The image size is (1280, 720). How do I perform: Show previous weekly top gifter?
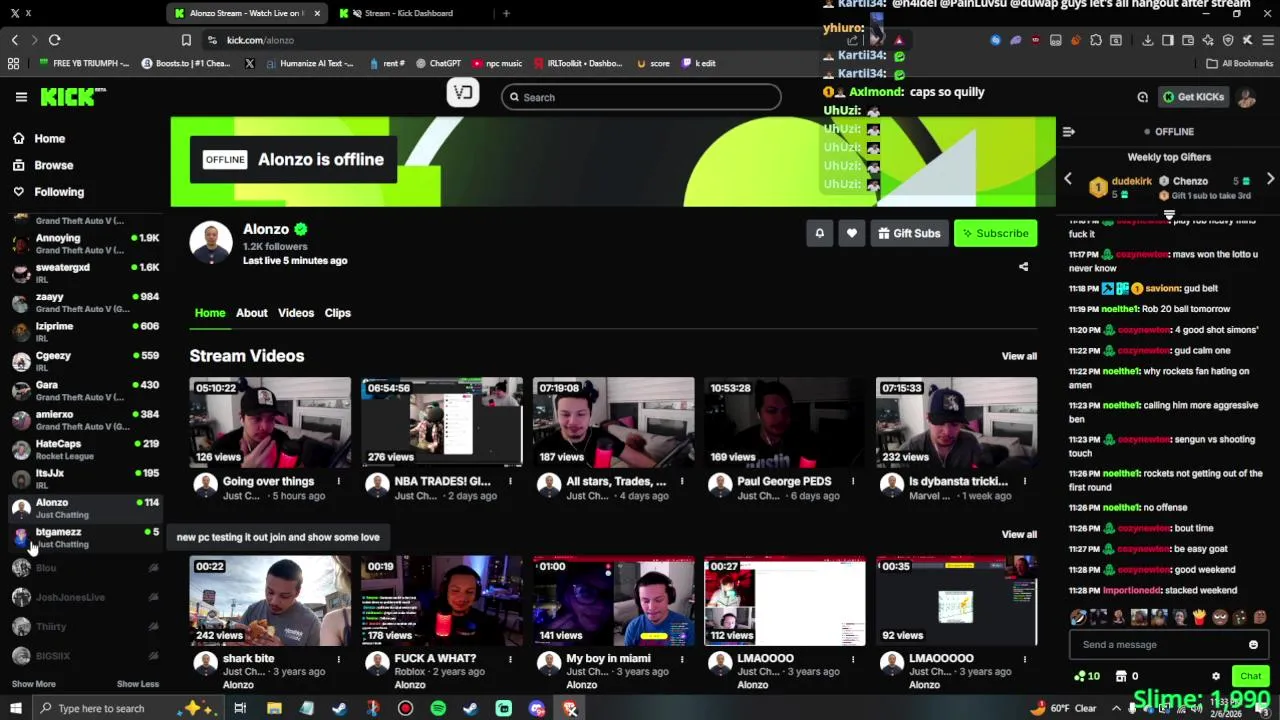coord(1067,180)
